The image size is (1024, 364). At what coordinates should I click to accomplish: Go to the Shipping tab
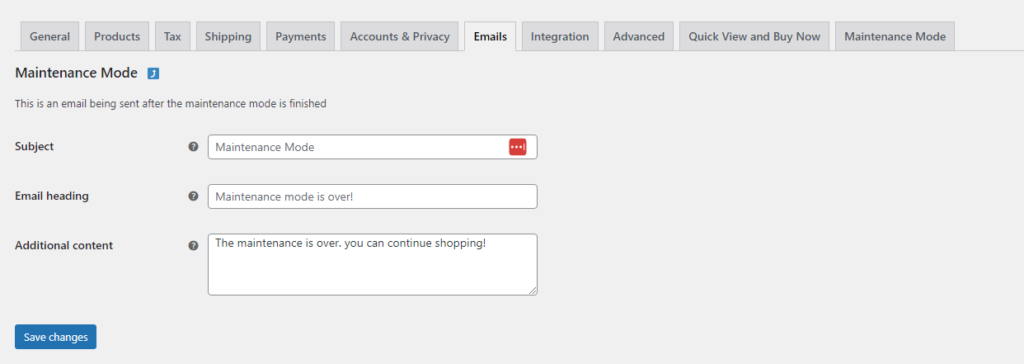(228, 37)
